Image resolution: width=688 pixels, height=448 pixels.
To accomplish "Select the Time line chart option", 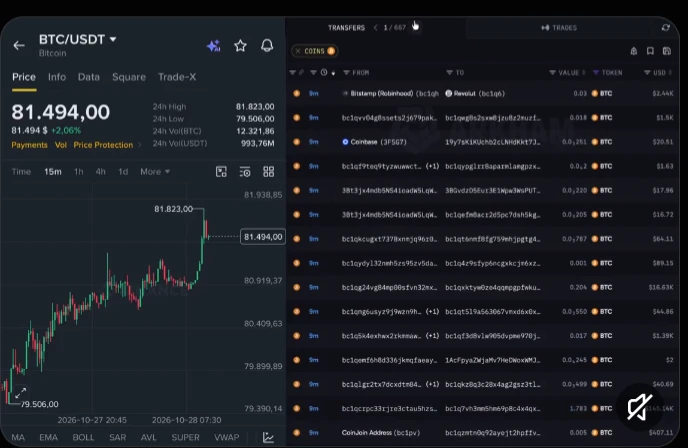I will (21, 172).
